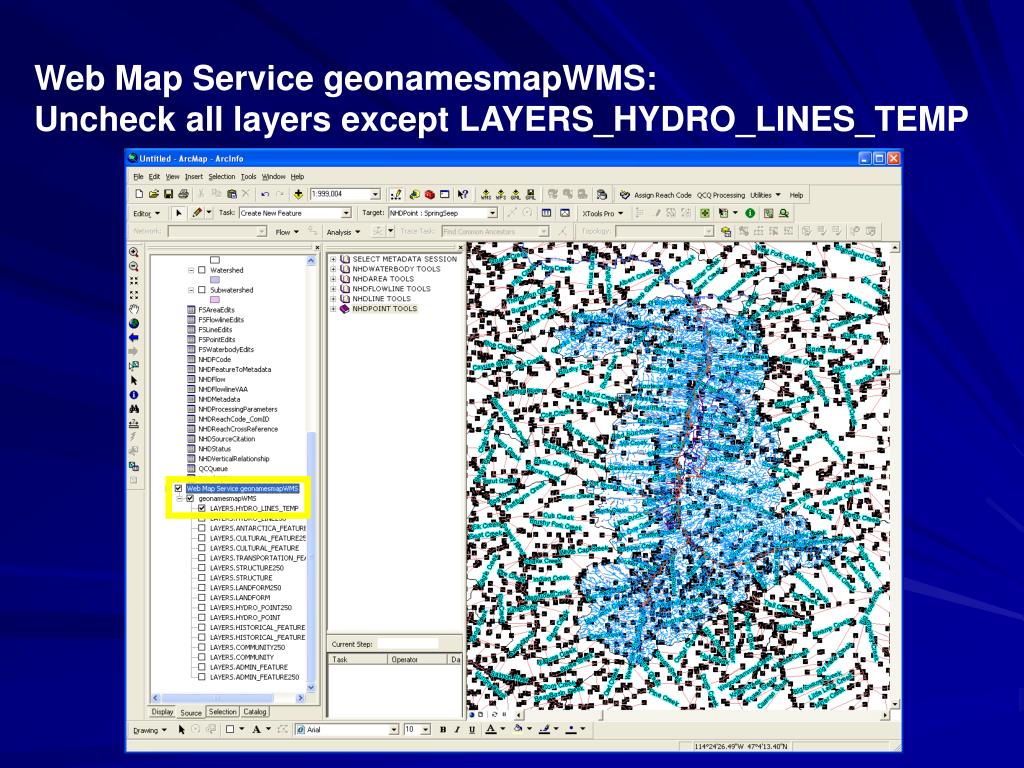Open the Drawing menu button

150,730
